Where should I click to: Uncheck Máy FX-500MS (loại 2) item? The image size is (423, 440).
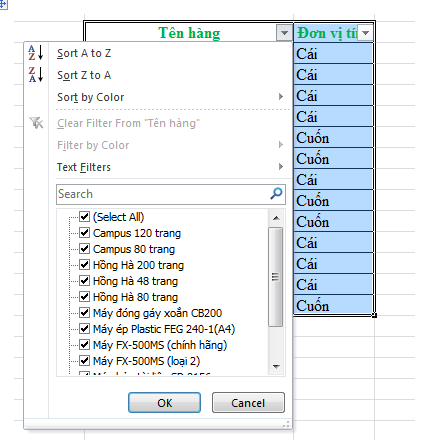tap(85, 361)
